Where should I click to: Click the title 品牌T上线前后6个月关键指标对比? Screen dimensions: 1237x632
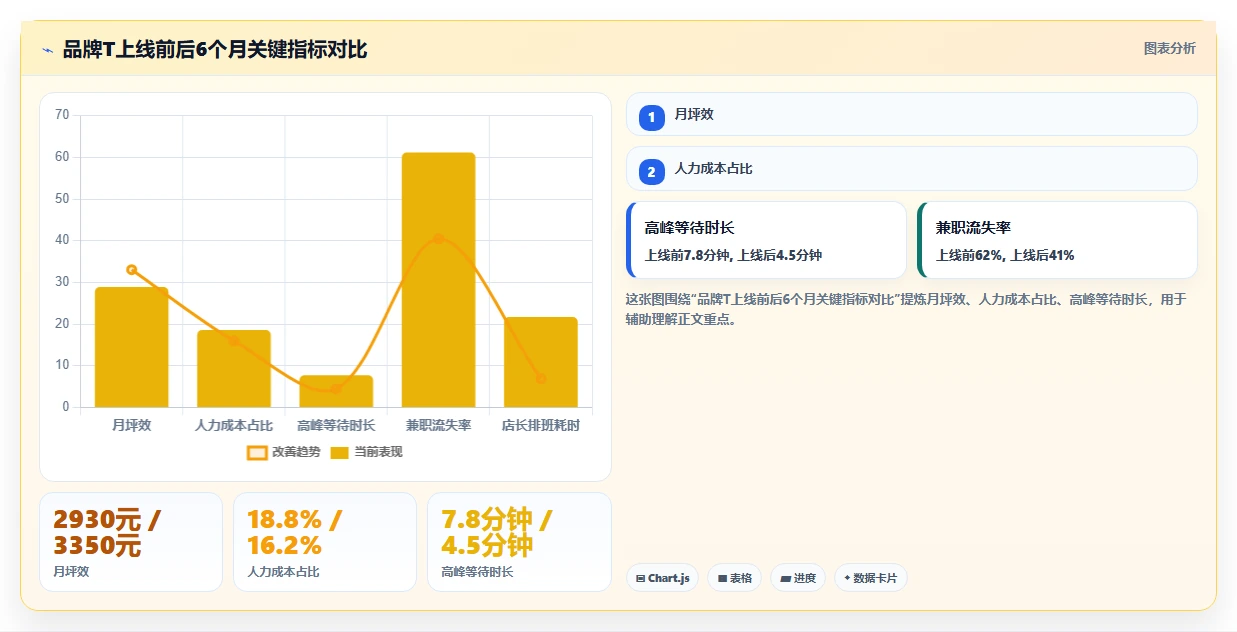[215, 49]
